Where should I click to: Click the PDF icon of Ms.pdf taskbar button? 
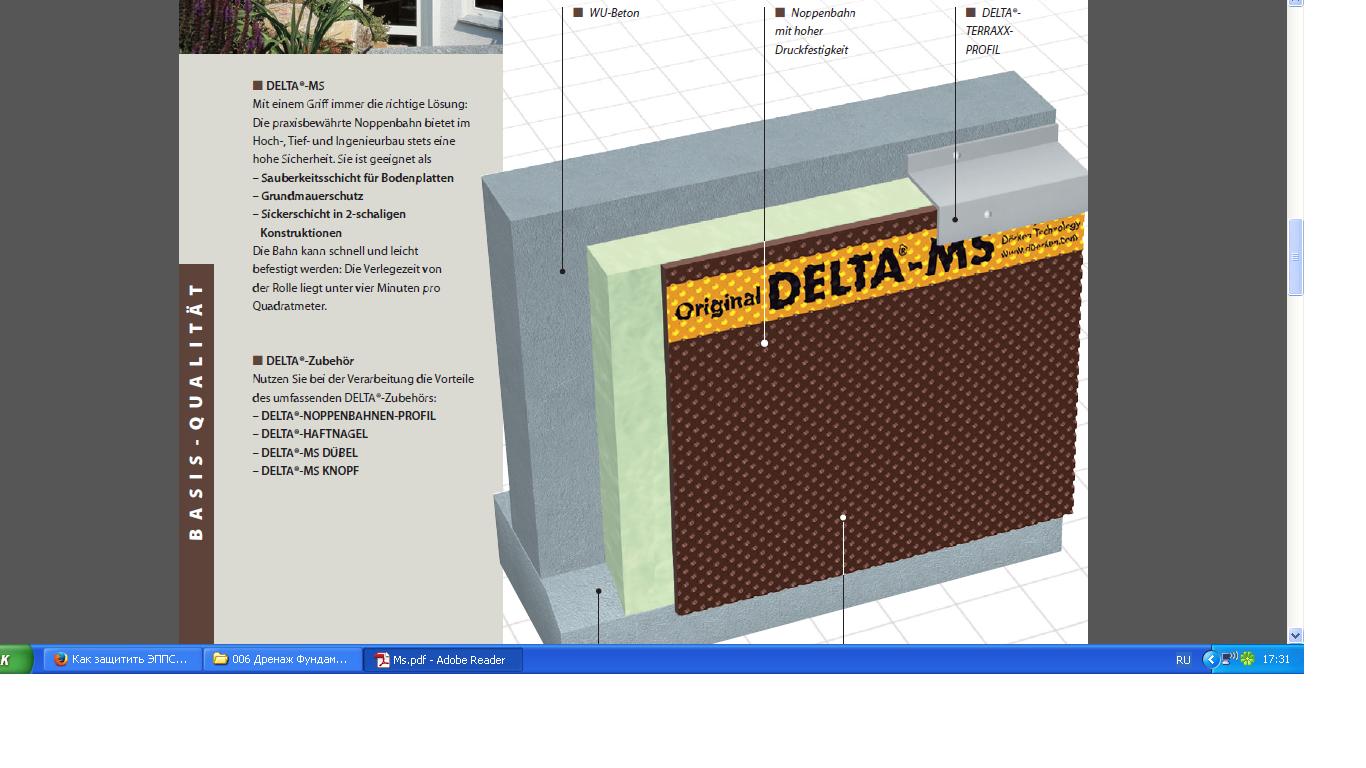click(382, 660)
